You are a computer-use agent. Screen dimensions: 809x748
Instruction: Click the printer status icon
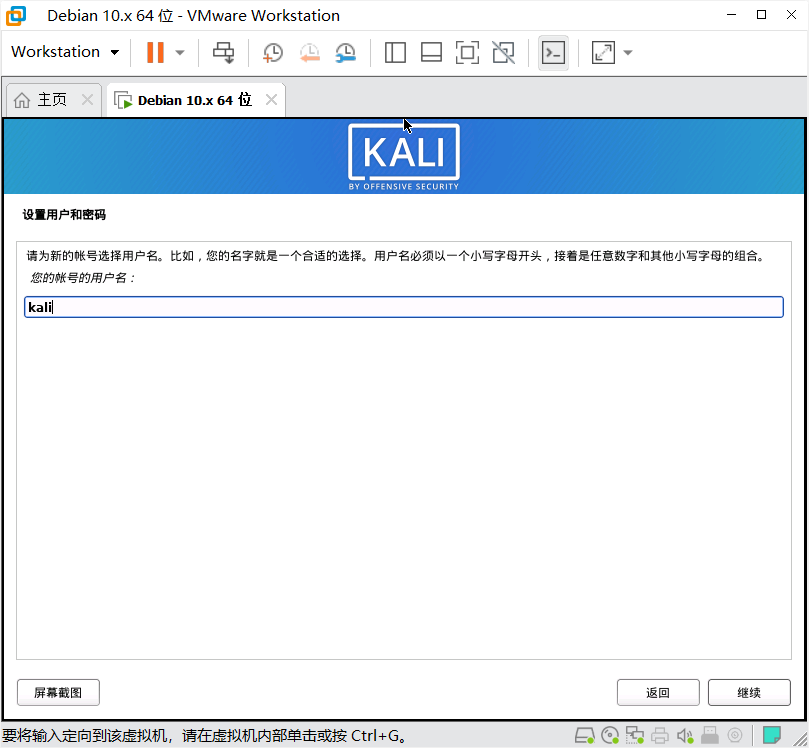(660, 735)
